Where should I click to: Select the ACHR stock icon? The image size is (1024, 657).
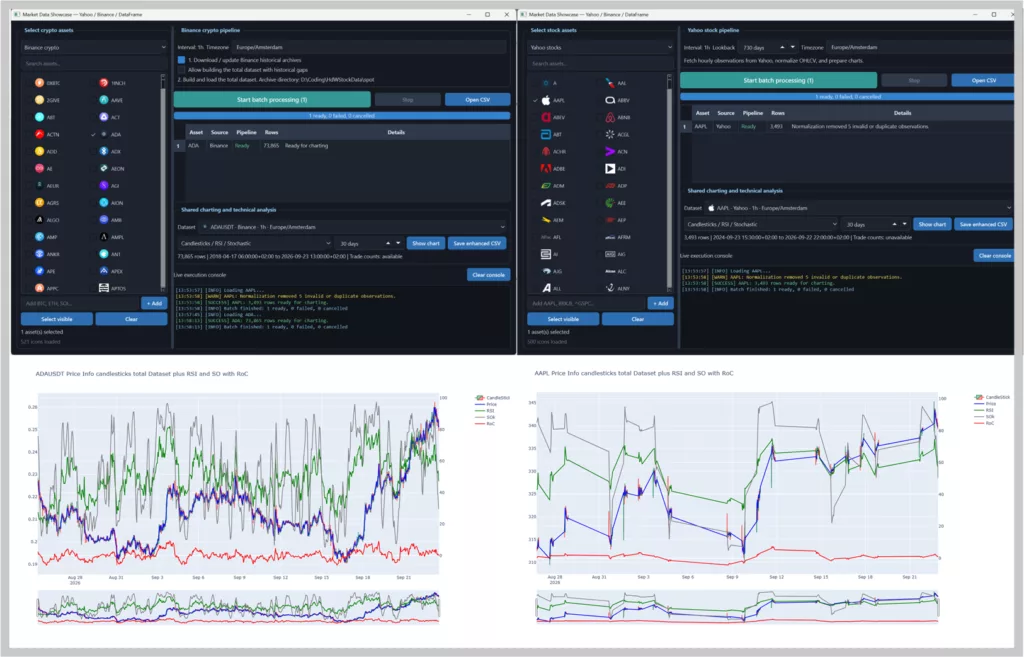546,151
